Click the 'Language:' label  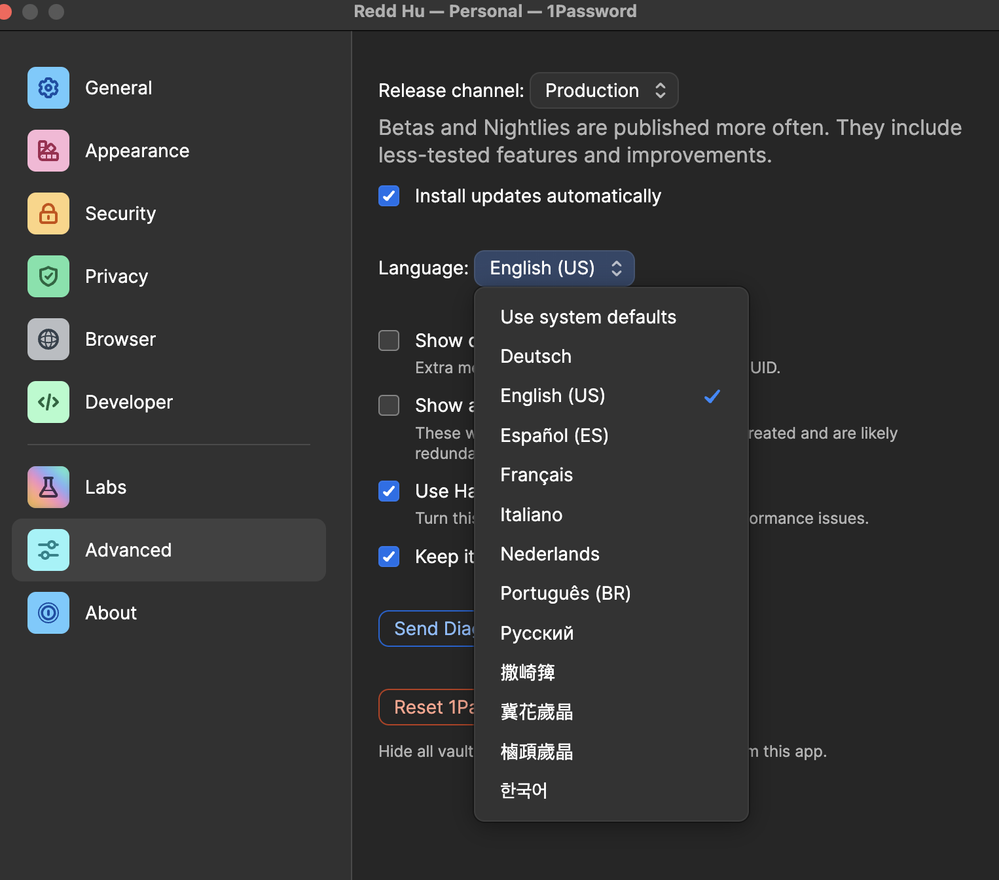tap(423, 268)
